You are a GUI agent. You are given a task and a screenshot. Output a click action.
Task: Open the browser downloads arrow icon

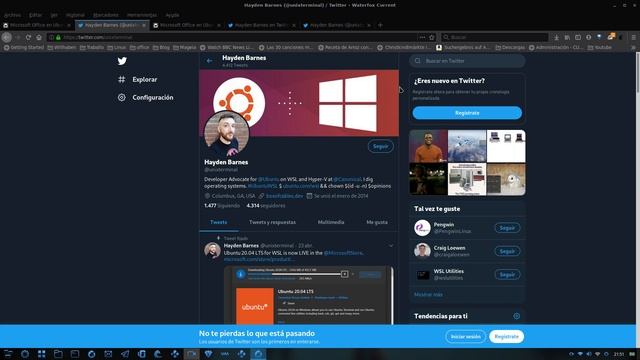[x=556, y=37]
